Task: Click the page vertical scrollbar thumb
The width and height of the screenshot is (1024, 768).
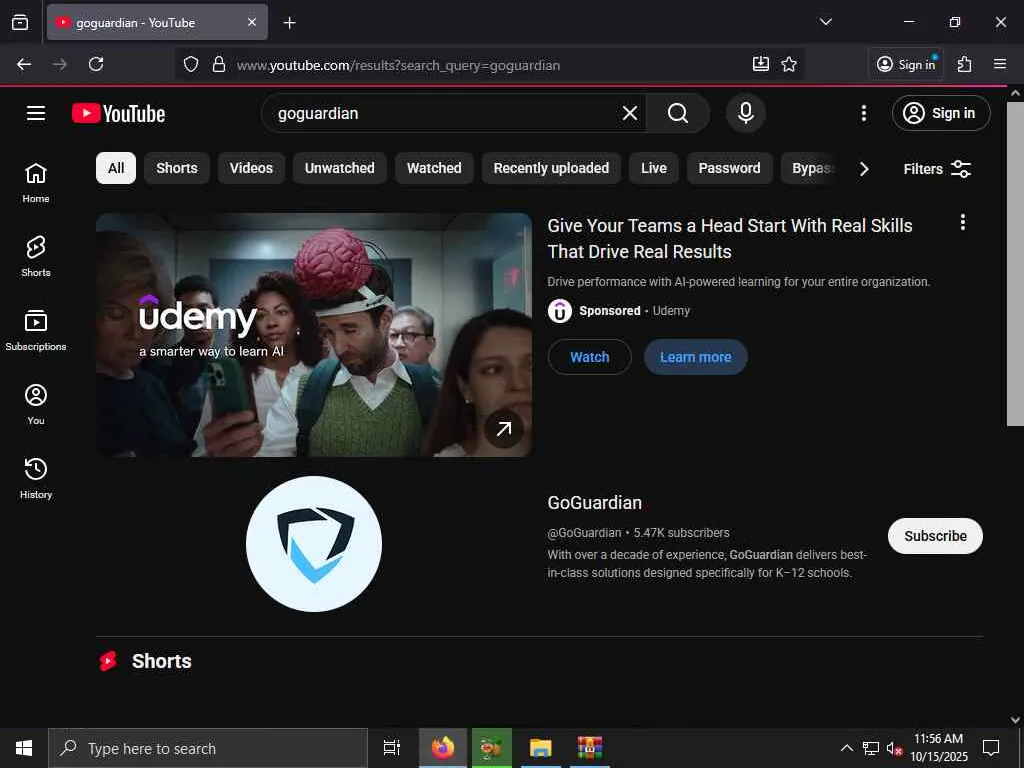Action: tap(1015, 263)
